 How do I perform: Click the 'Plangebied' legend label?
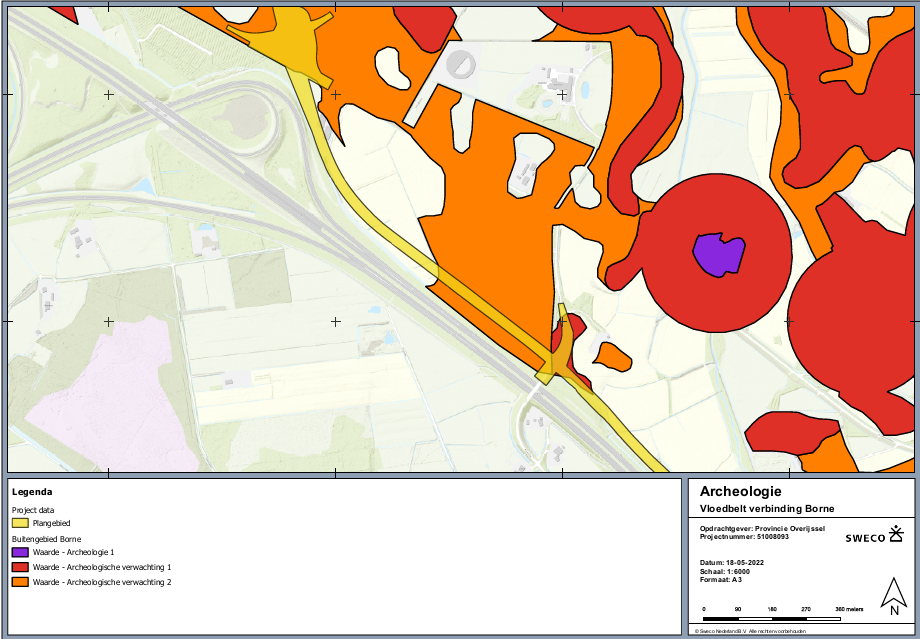(52, 523)
